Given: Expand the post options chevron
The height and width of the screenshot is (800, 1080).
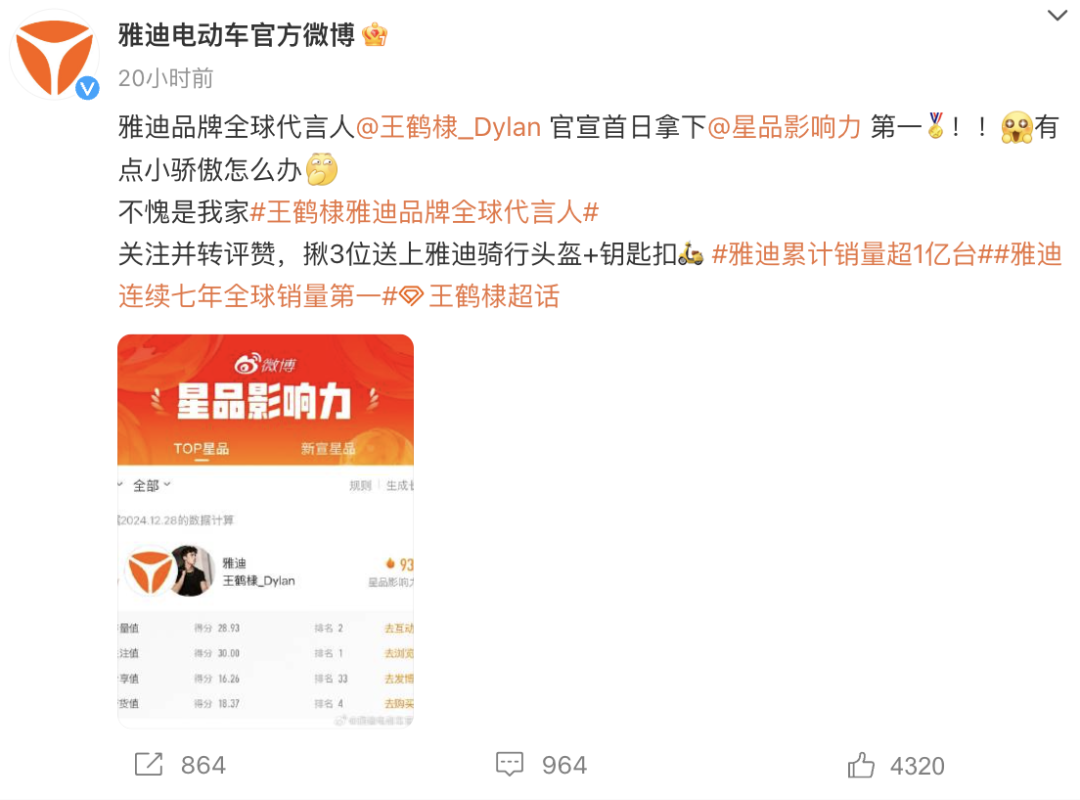Looking at the screenshot, I should [1057, 15].
